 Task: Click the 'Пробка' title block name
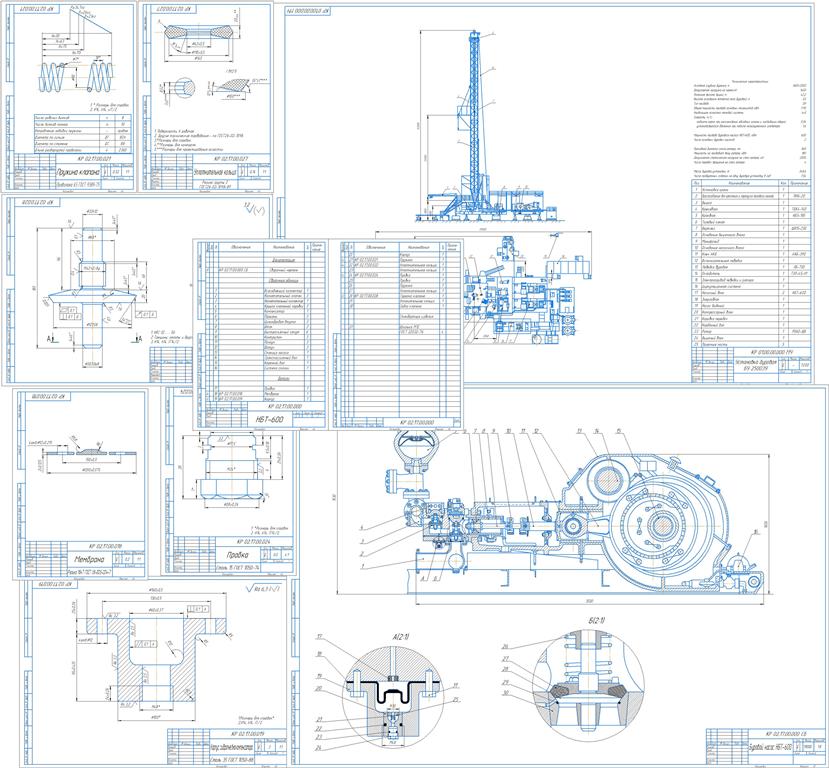coord(236,556)
